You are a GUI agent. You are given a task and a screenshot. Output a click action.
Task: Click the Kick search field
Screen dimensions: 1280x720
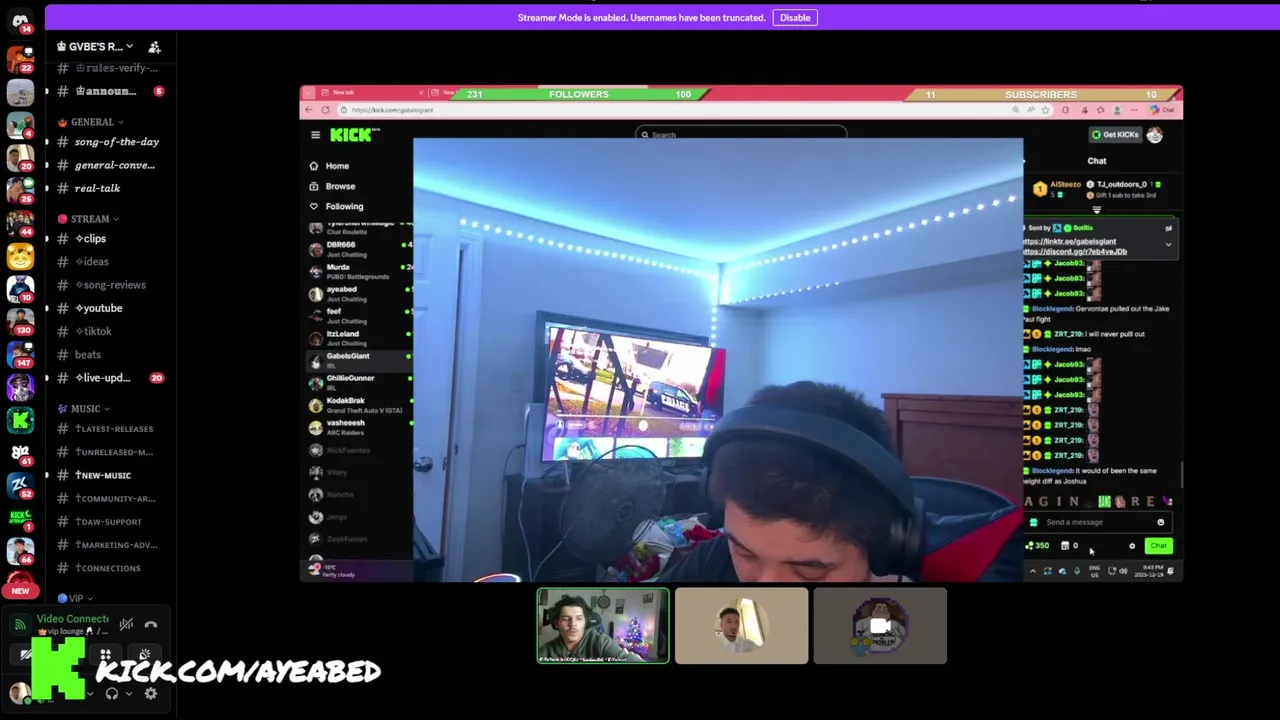(x=740, y=134)
